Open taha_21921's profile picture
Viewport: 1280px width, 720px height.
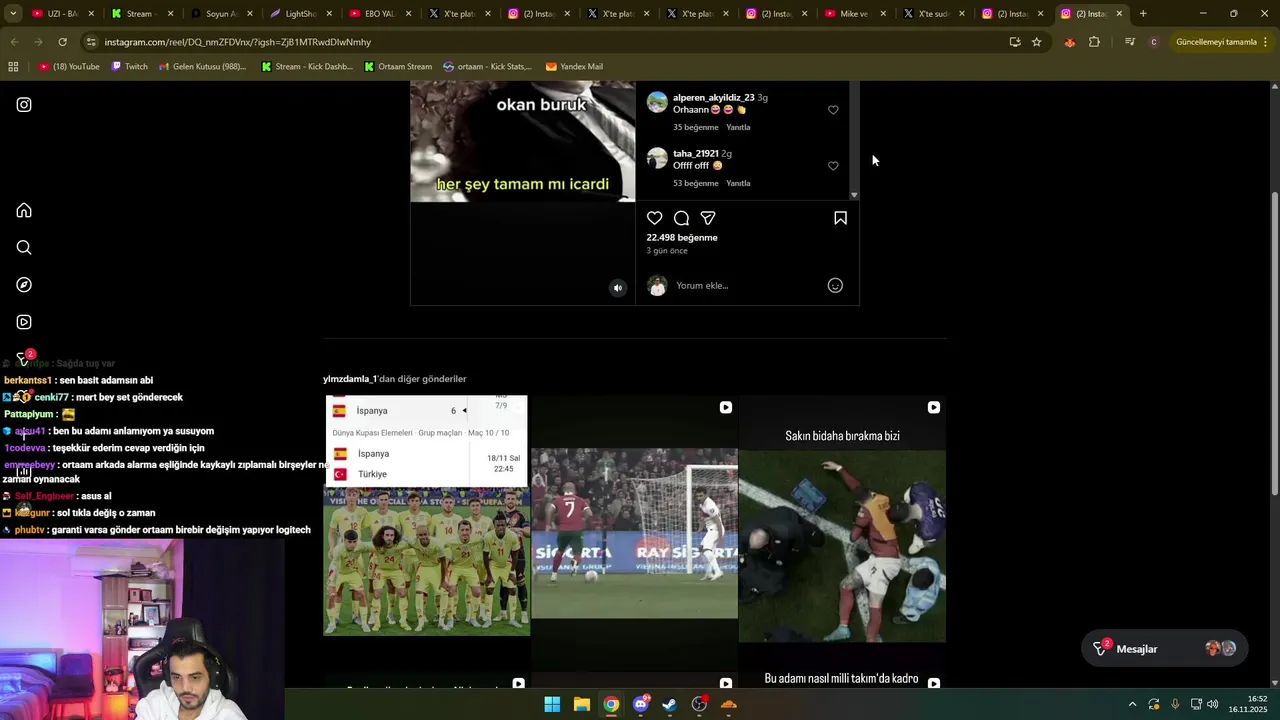coord(657,158)
